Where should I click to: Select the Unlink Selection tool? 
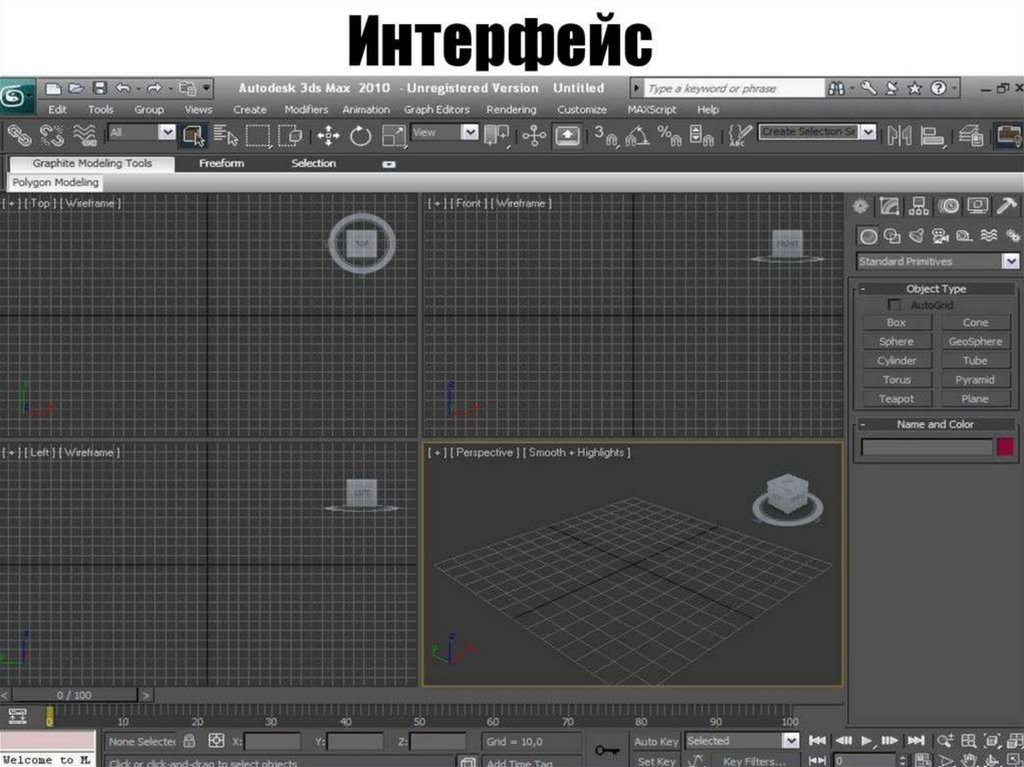tap(52, 136)
